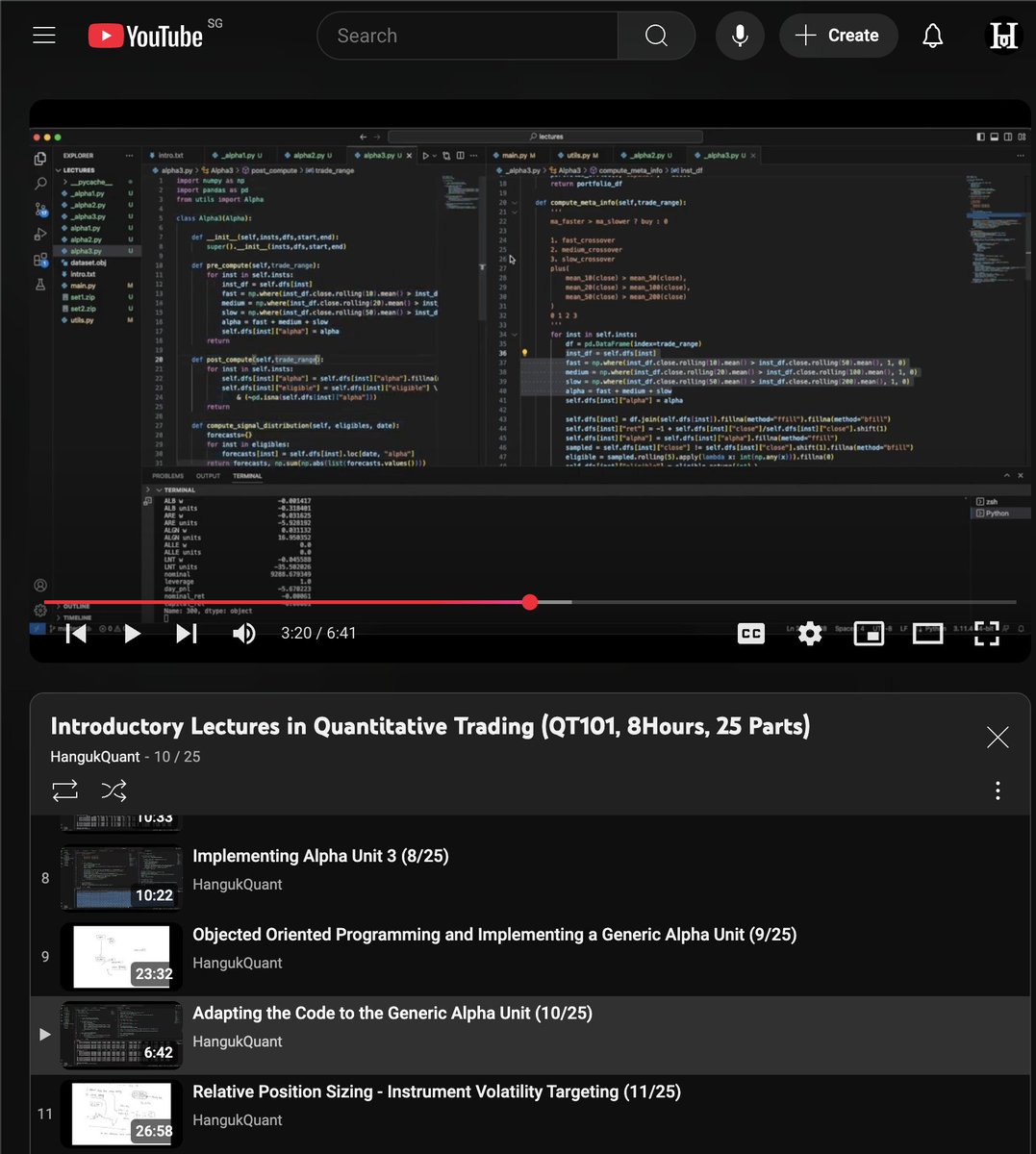Toggle closed captions CC button
The height and width of the screenshot is (1154, 1036).
coord(751,633)
